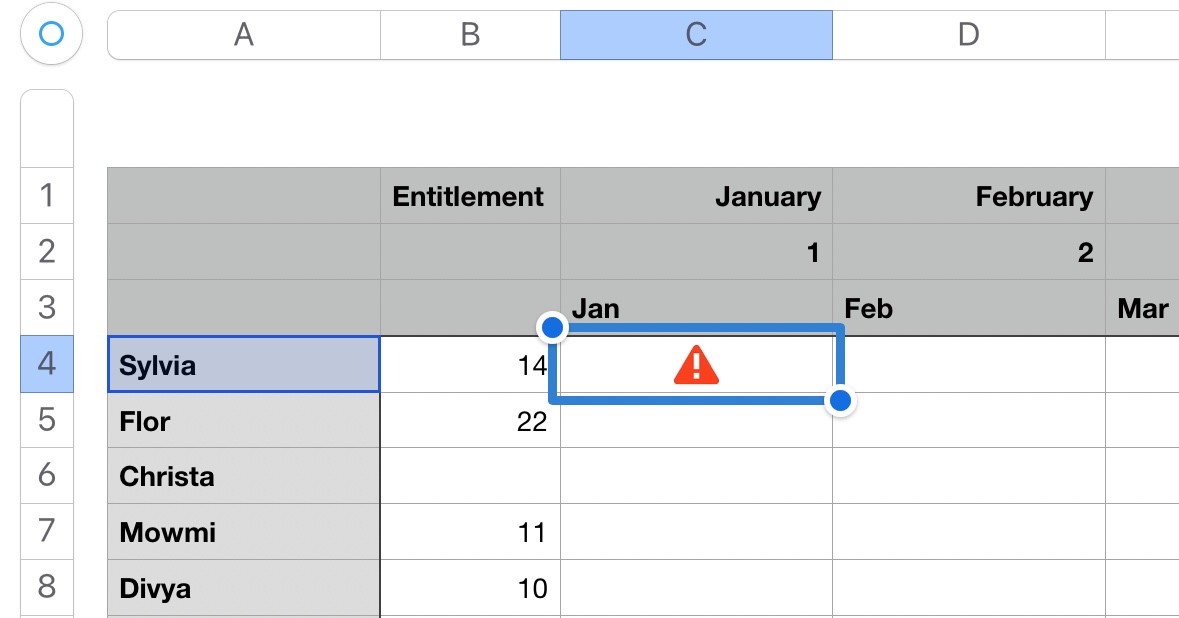Select highlighted column C header
Image resolution: width=1179 pixels, height=618 pixels.
(696, 35)
